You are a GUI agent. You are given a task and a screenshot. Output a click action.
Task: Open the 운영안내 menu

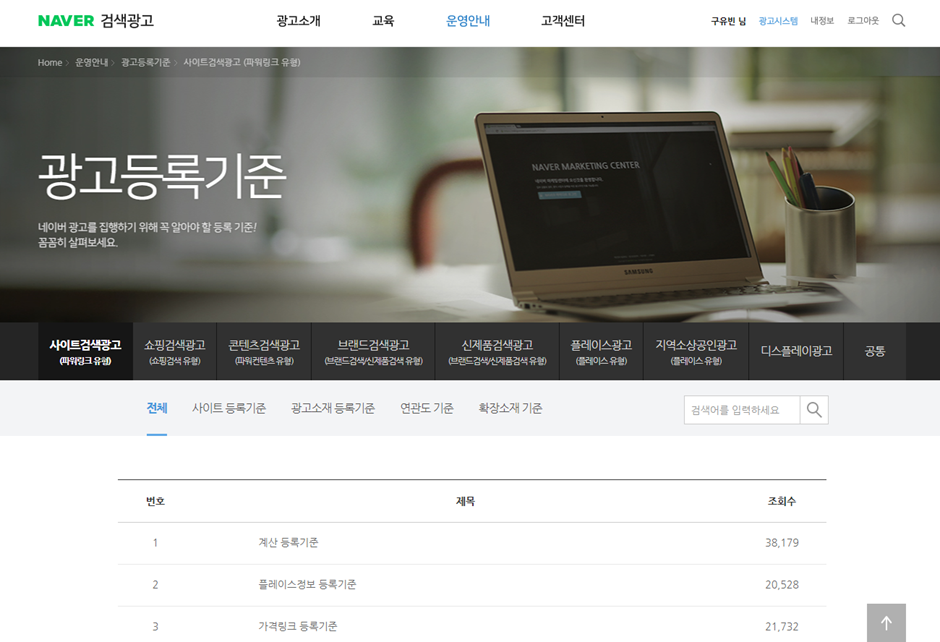468,21
